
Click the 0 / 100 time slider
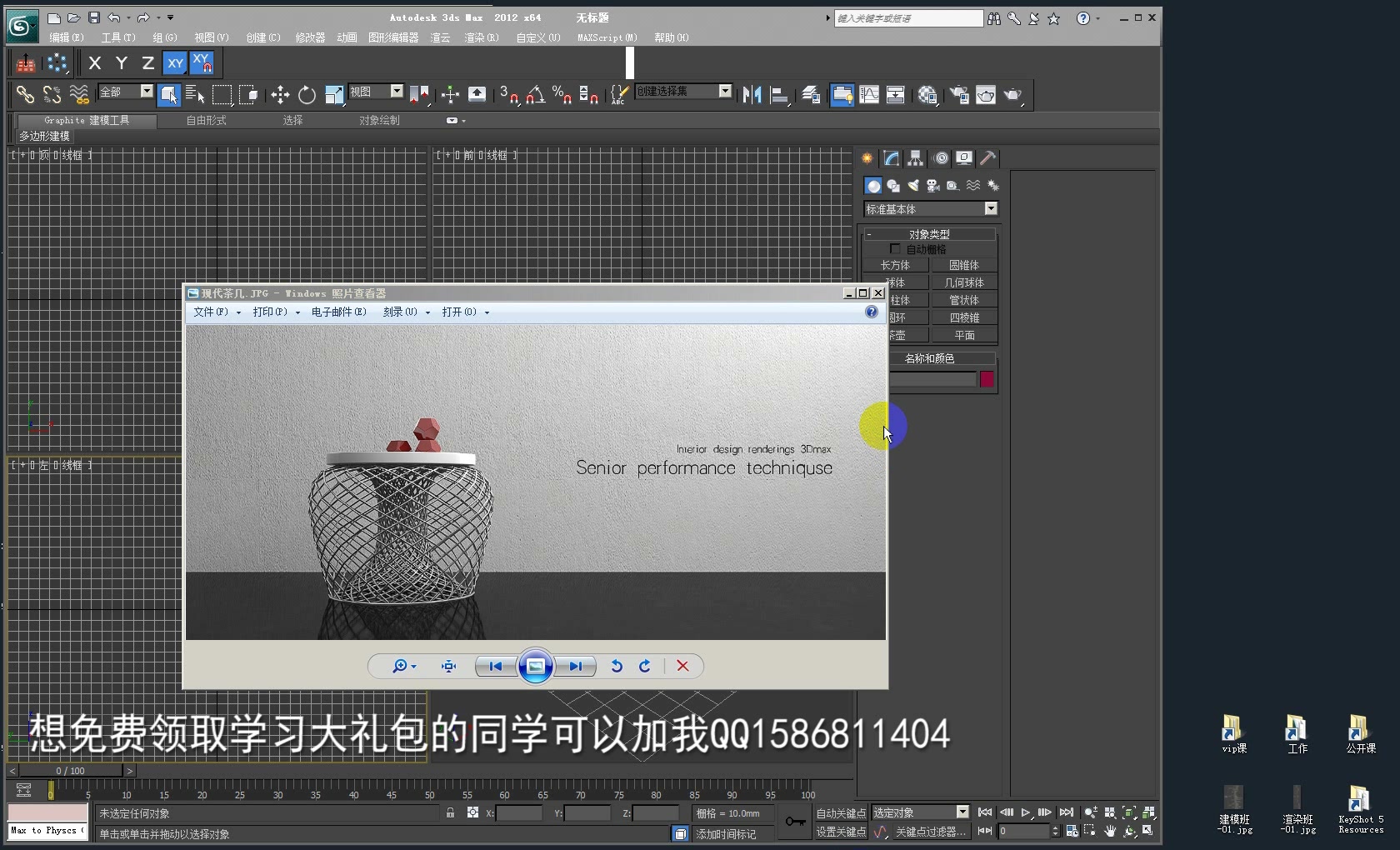pos(71,771)
